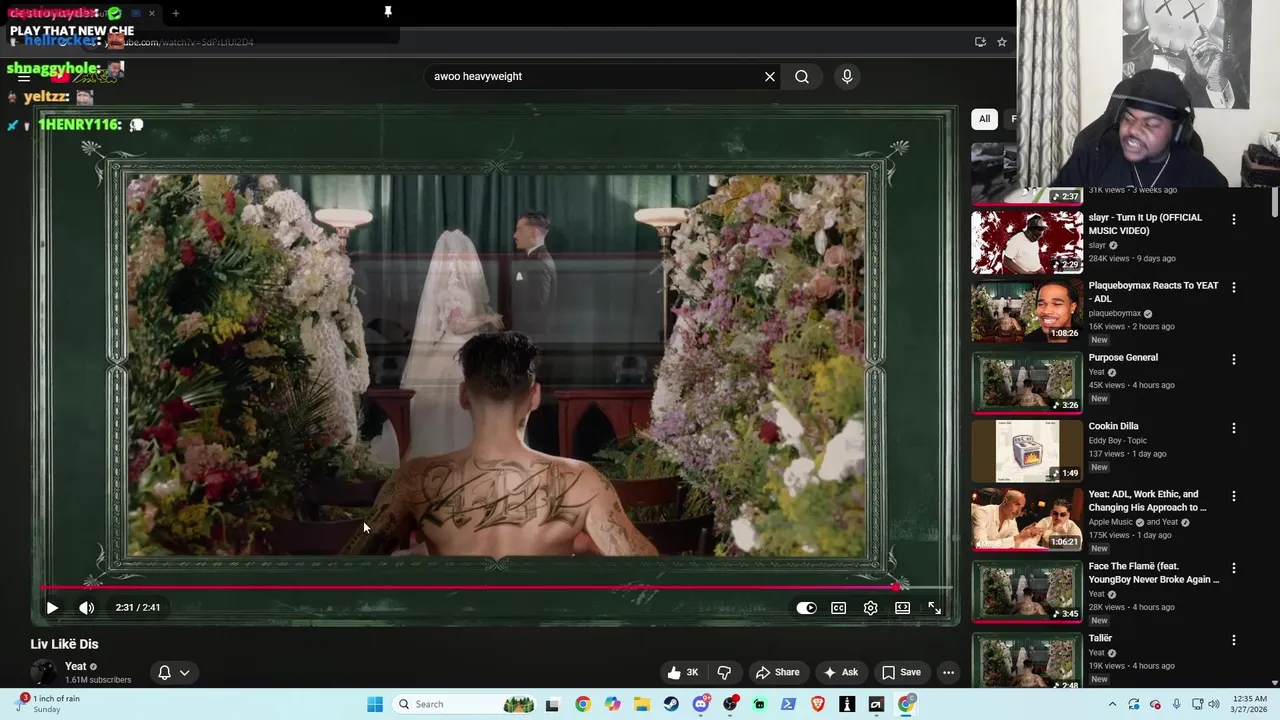Screen dimensions: 1280x720
Task: Open 'Face The Flamë' video title
Action: pos(1153,573)
